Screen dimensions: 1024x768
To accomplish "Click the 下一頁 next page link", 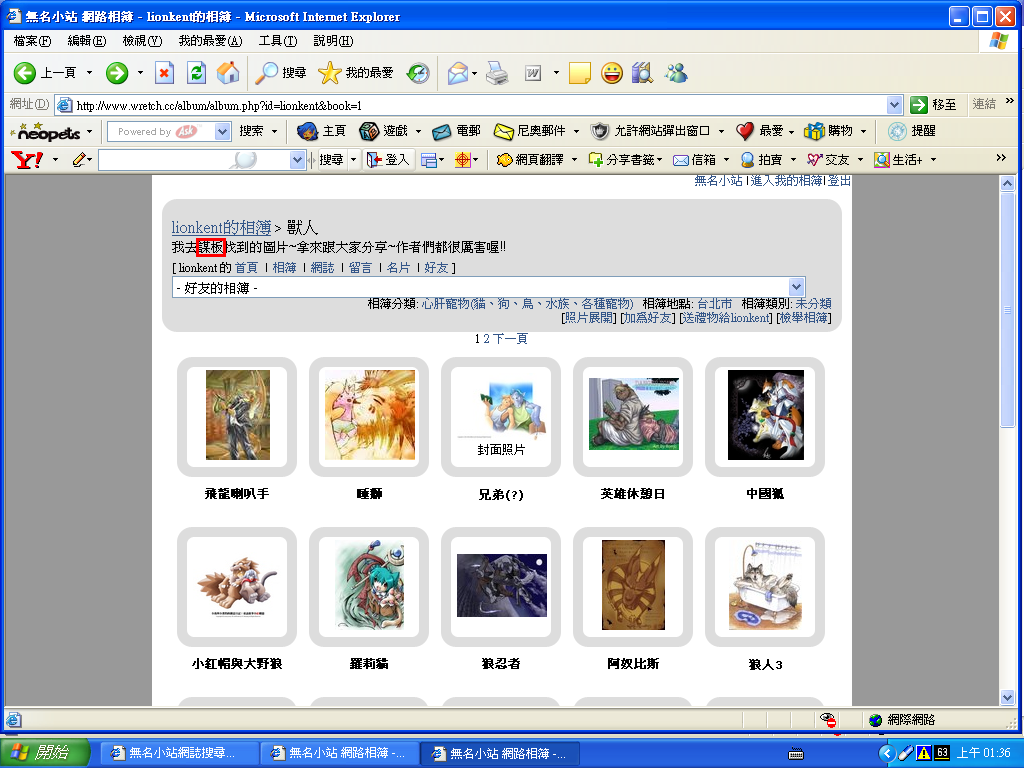I will point(510,339).
